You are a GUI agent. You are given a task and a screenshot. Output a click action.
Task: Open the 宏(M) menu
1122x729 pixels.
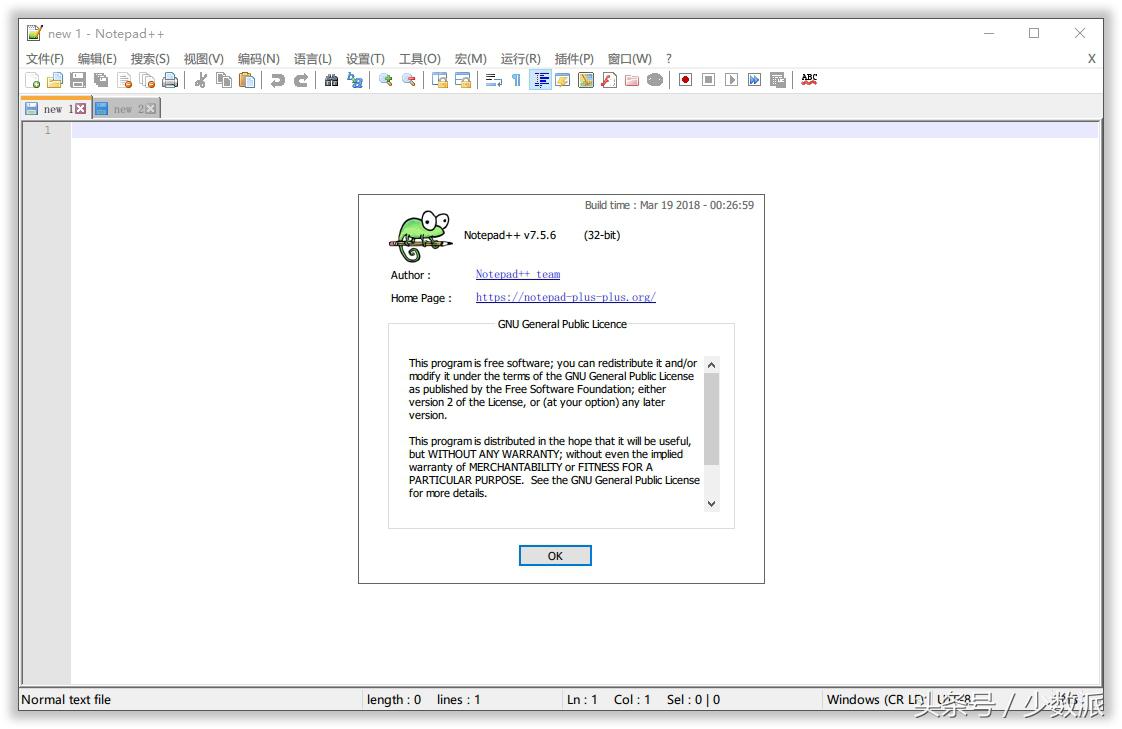pos(470,58)
